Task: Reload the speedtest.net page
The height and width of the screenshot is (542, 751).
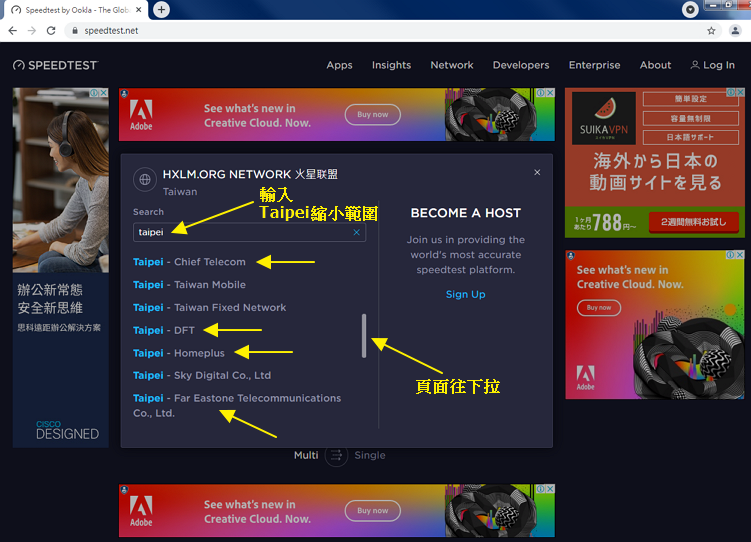Action: [x=51, y=31]
